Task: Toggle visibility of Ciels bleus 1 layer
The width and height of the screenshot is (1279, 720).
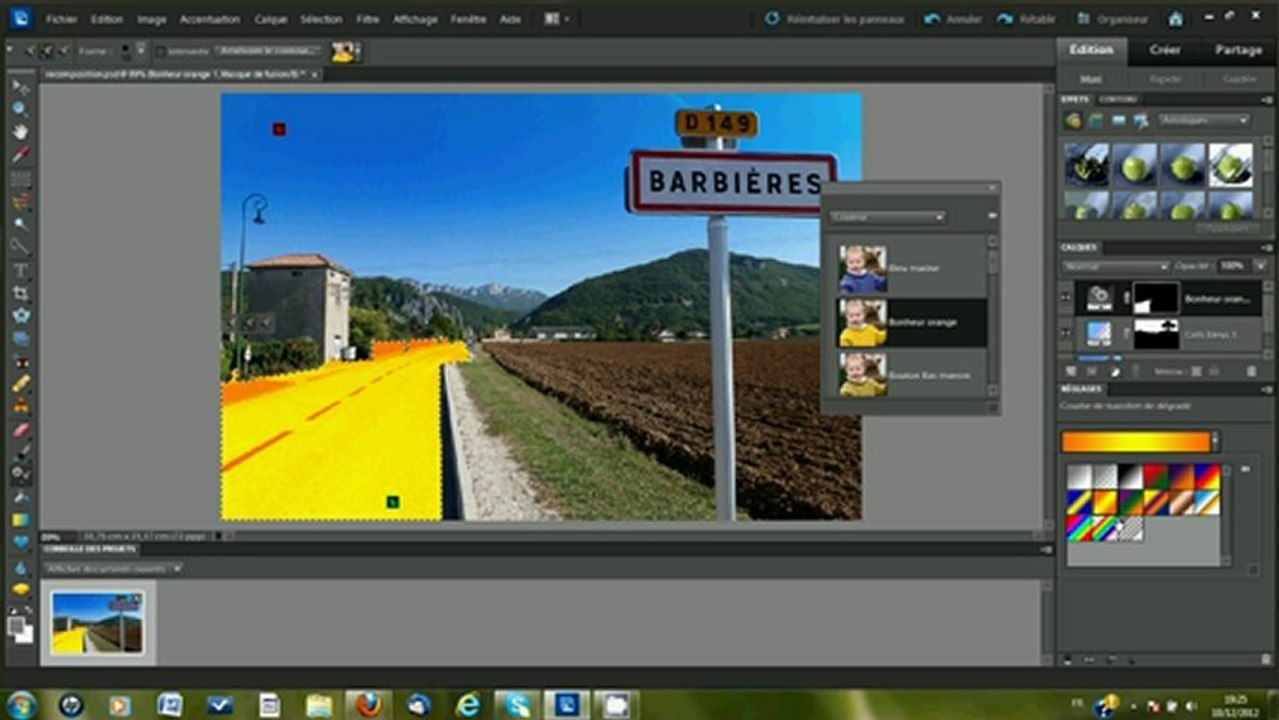Action: (1066, 333)
